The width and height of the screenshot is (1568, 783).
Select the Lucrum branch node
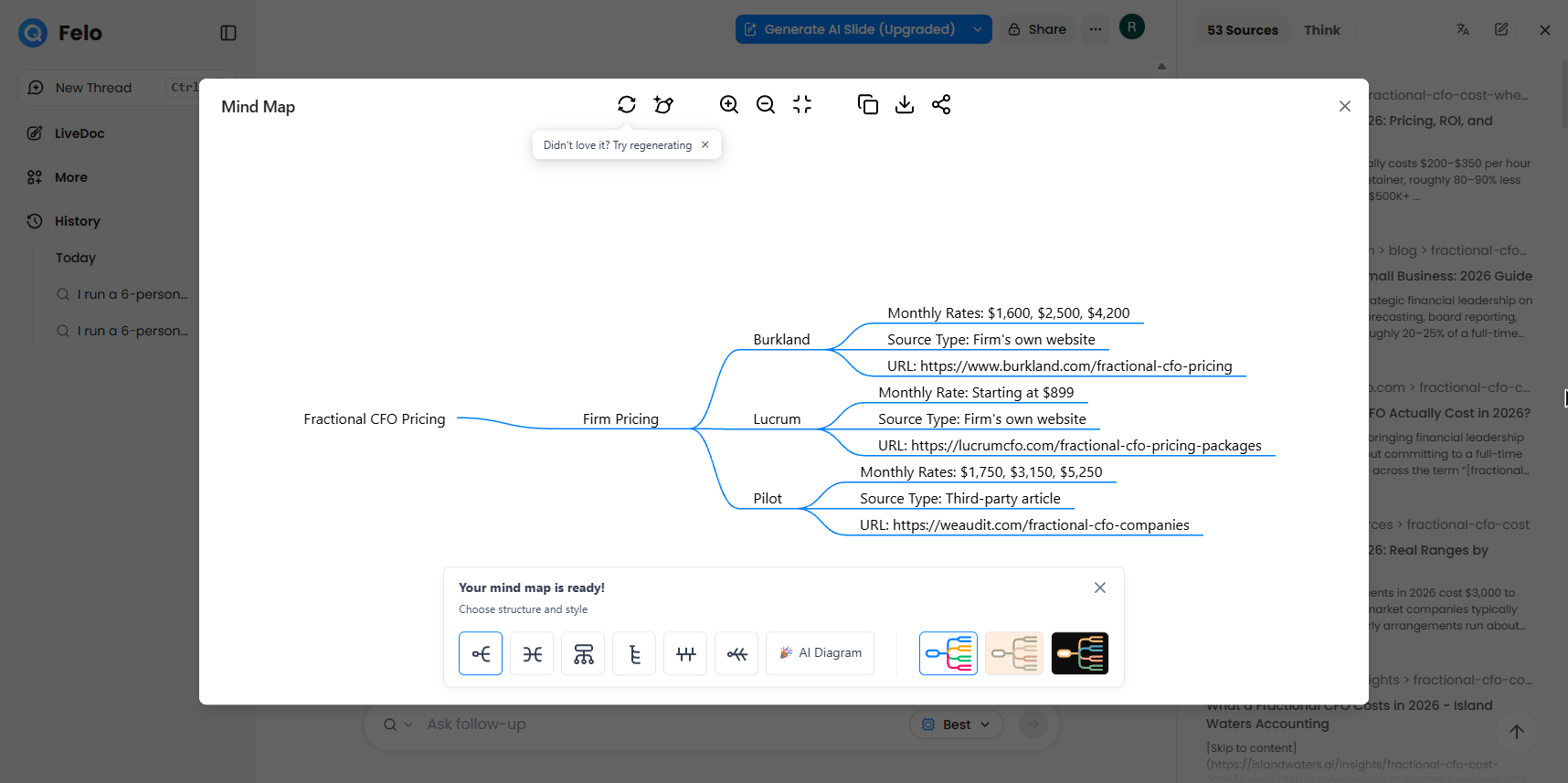777,419
